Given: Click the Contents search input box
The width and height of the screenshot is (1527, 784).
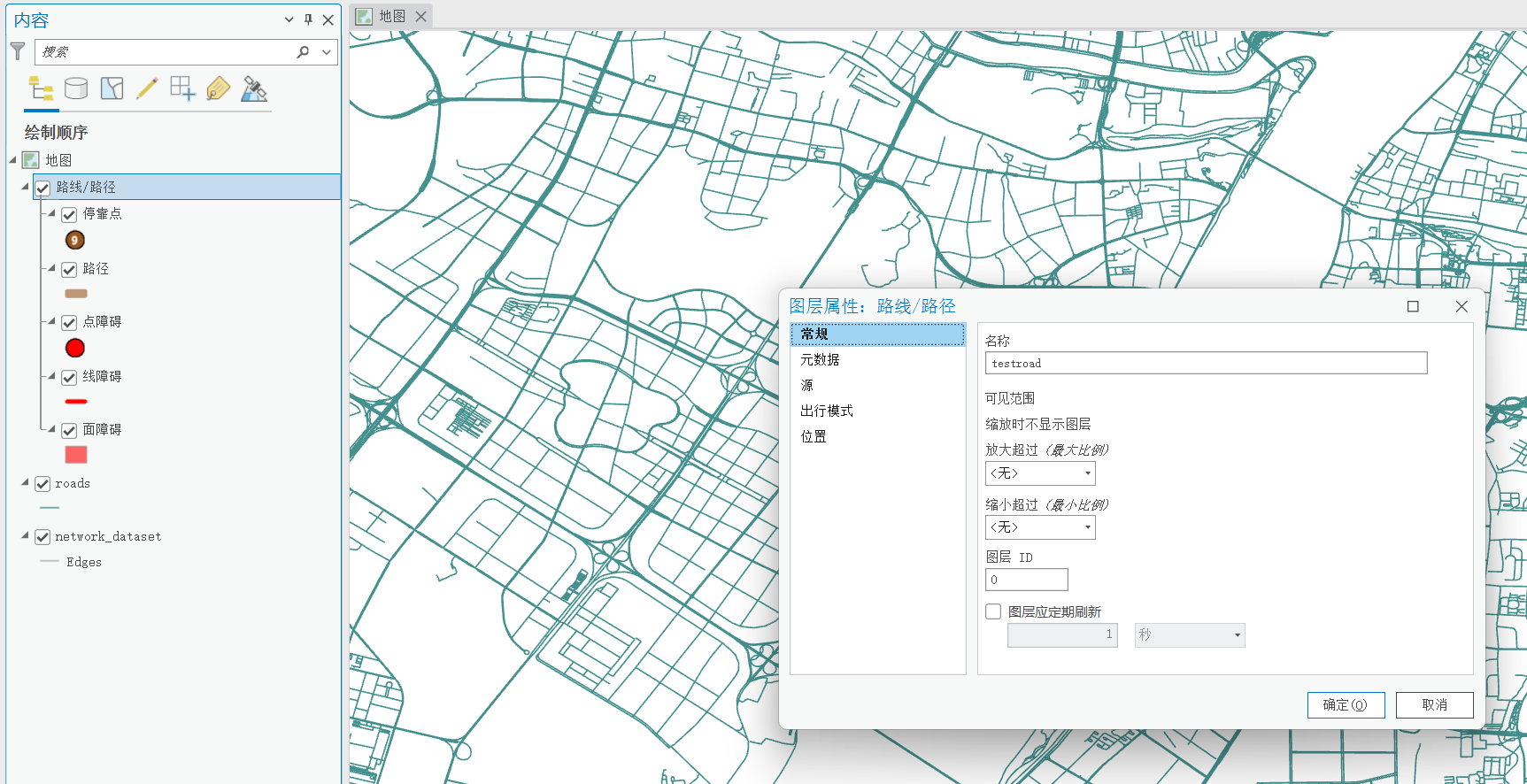Looking at the screenshot, I should 165,52.
